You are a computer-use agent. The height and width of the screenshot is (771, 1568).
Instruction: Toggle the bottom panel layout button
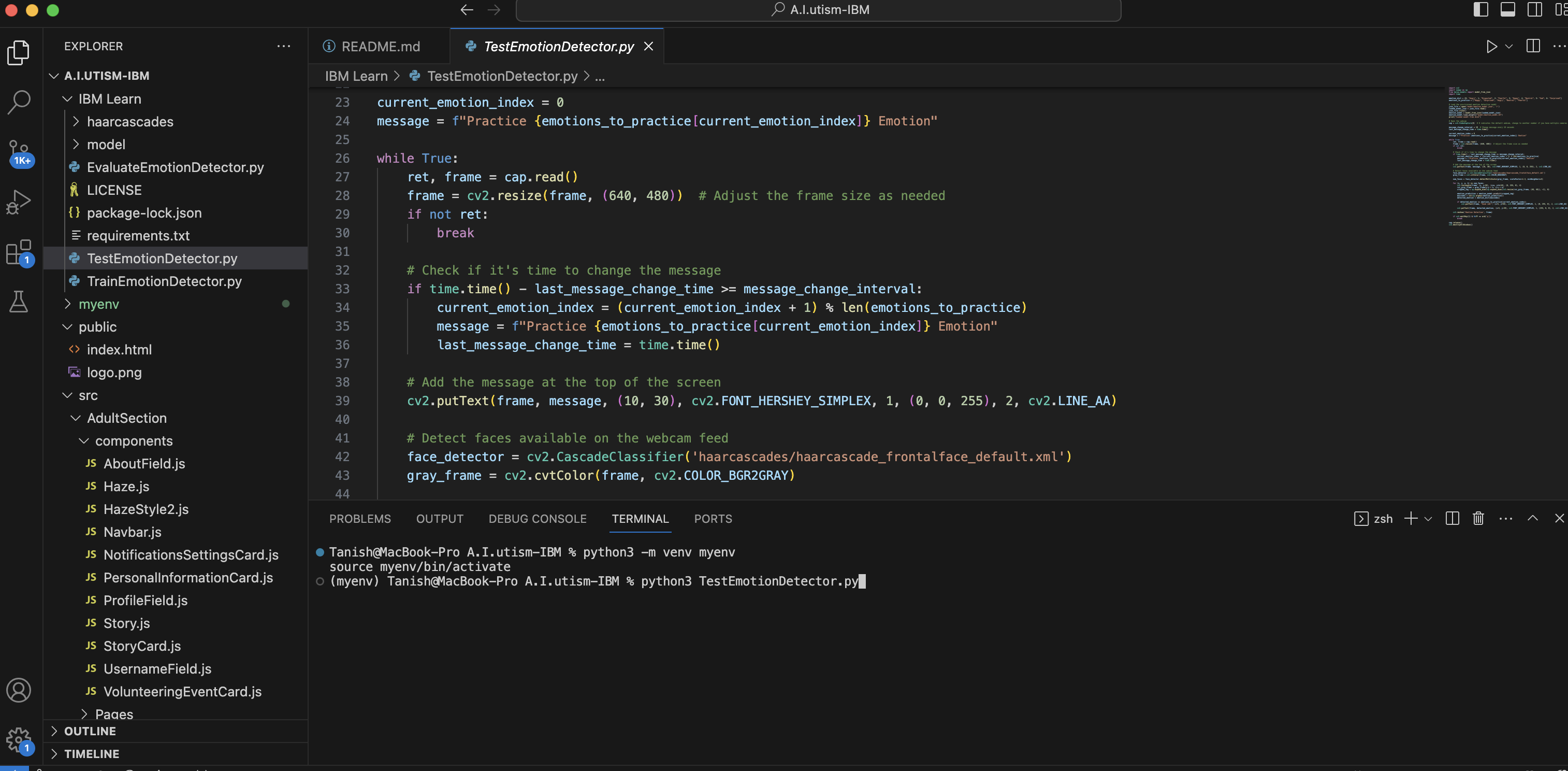1507,10
